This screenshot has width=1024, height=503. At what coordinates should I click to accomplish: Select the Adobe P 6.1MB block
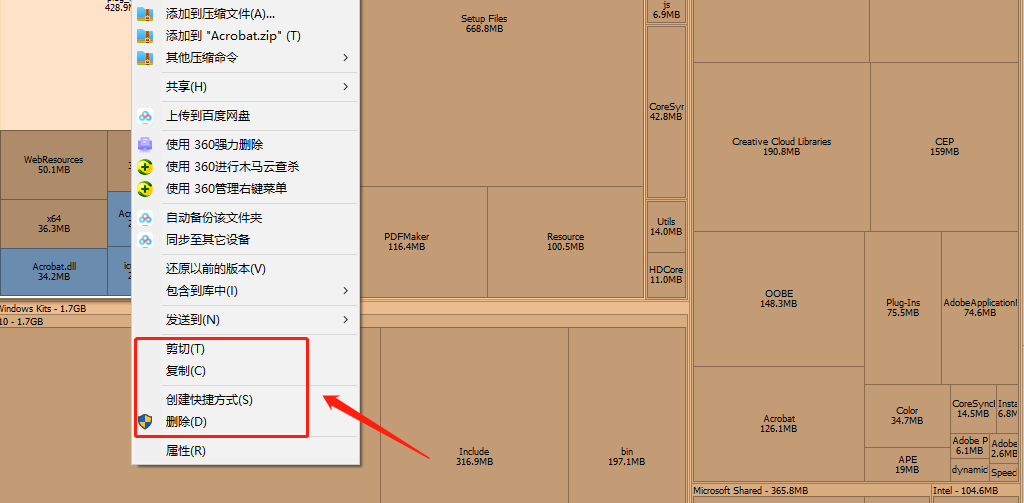click(970, 446)
